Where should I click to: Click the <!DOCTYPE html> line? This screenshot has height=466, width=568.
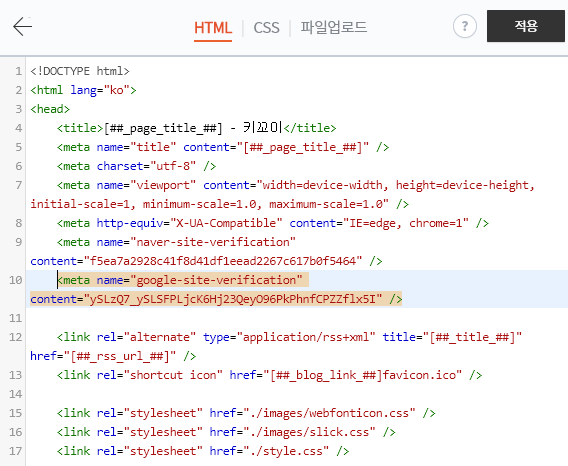click(x=80, y=71)
